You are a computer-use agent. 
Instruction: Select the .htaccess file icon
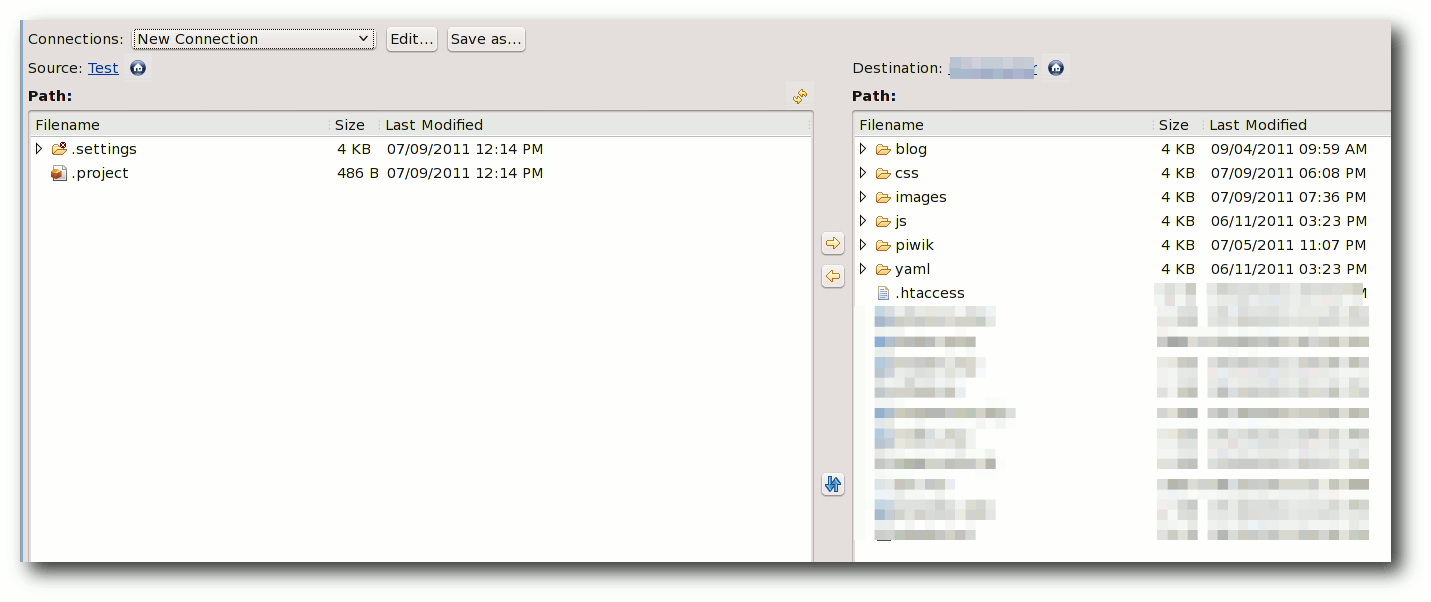[x=883, y=293]
